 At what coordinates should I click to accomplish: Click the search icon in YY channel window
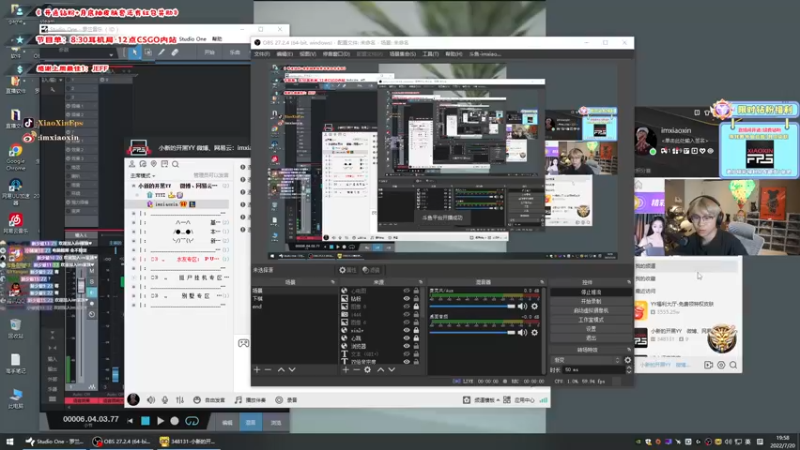[x=176, y=164]
